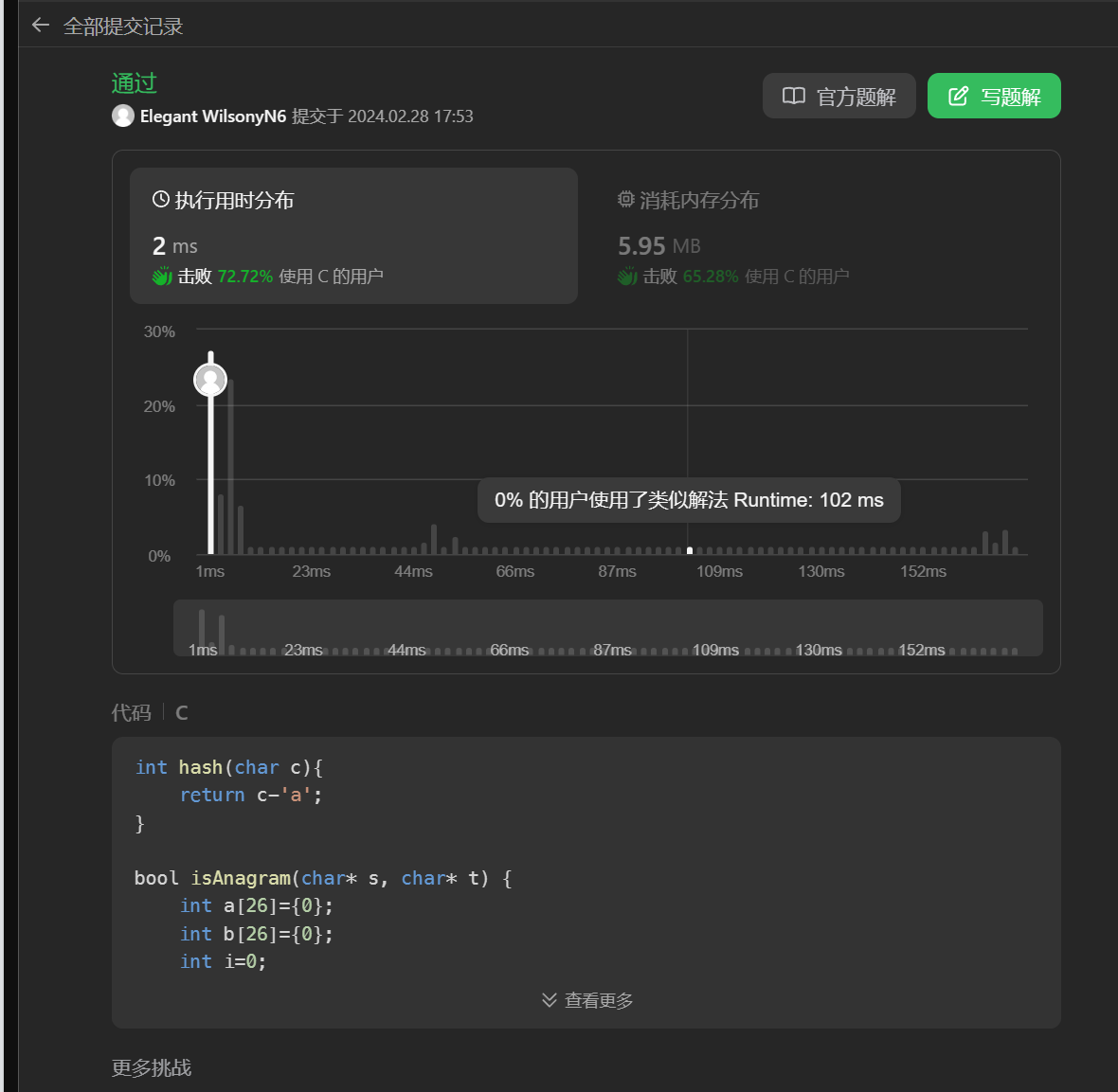Expand code with the 查看更多 chevron

[549, 1000]
